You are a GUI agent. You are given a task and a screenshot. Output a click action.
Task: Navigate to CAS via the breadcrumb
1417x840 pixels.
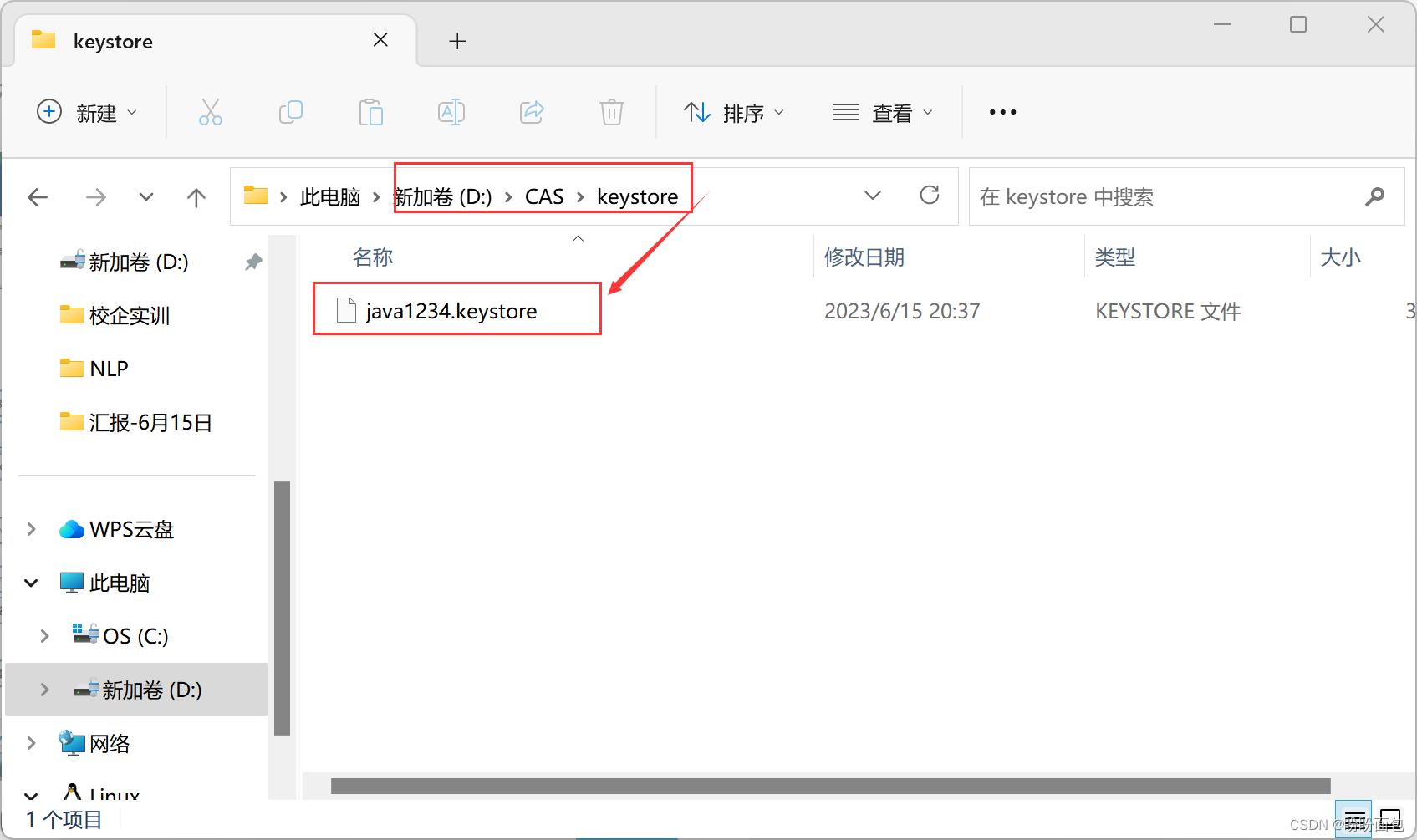[x=544, y=196]
